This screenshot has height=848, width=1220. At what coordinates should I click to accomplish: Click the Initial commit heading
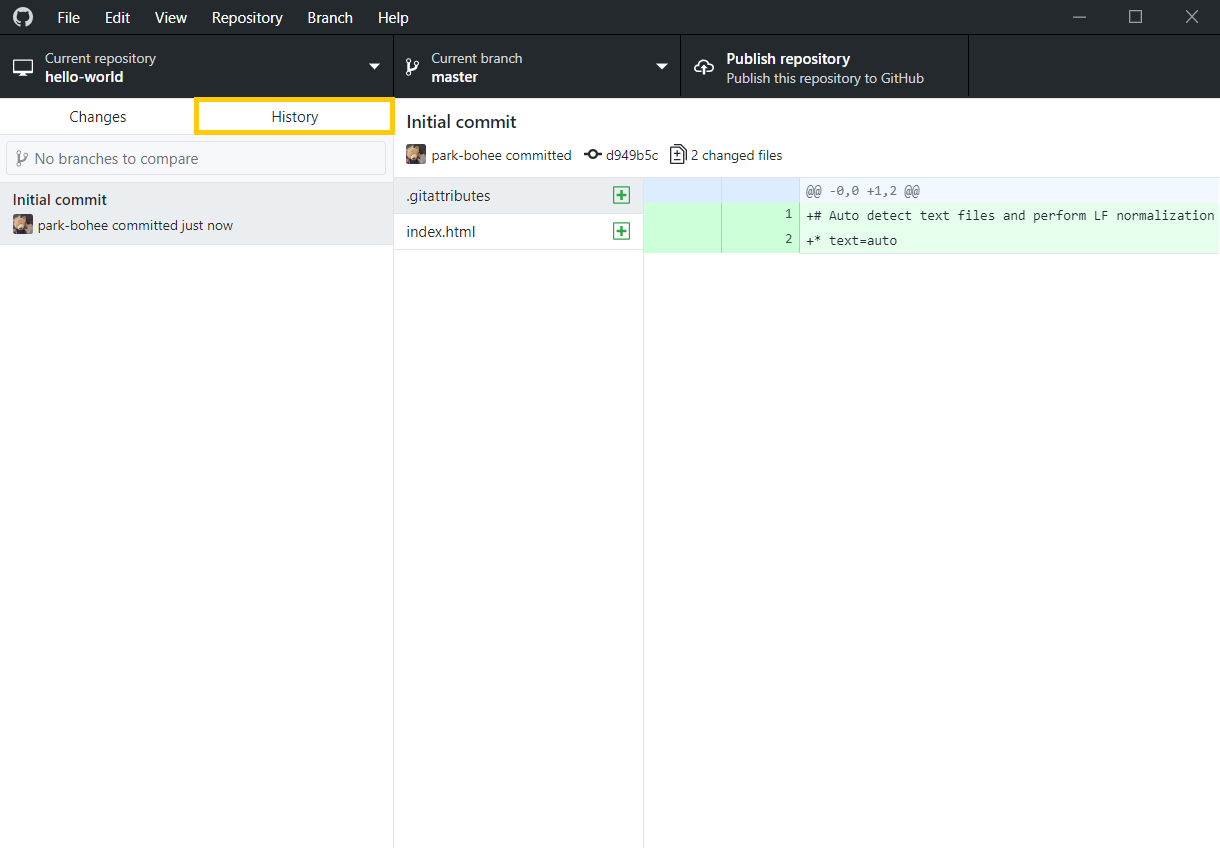[461, 122]
